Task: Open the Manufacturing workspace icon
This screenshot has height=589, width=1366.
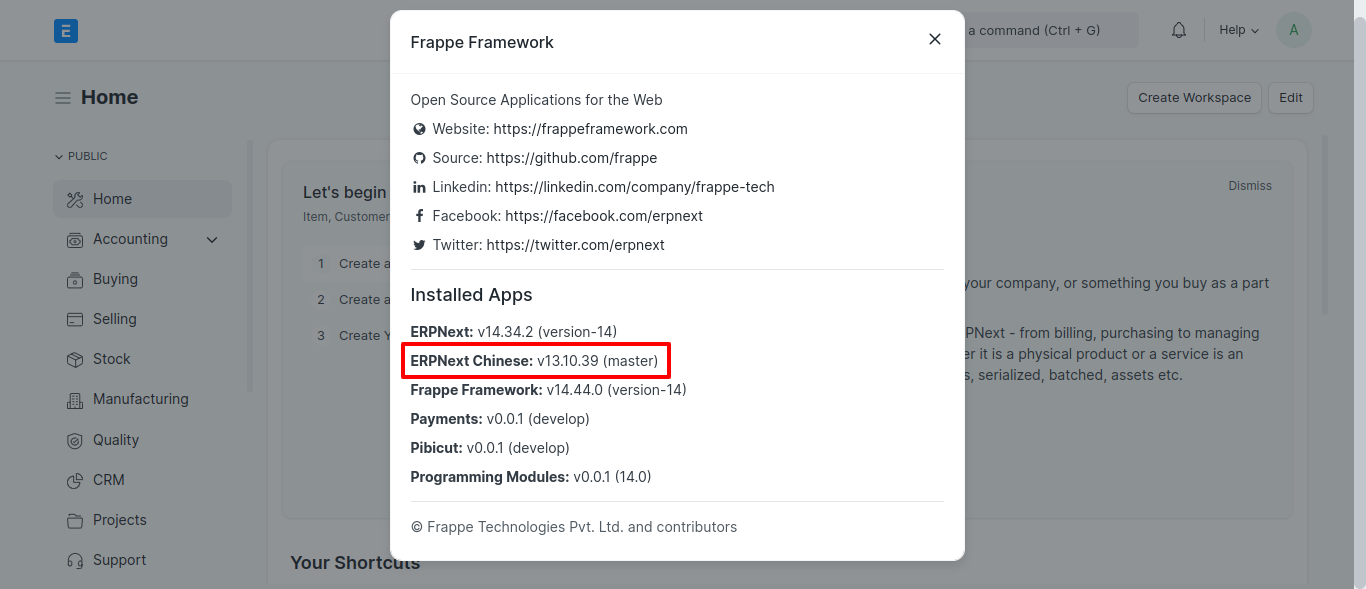Action: (75, 400)
